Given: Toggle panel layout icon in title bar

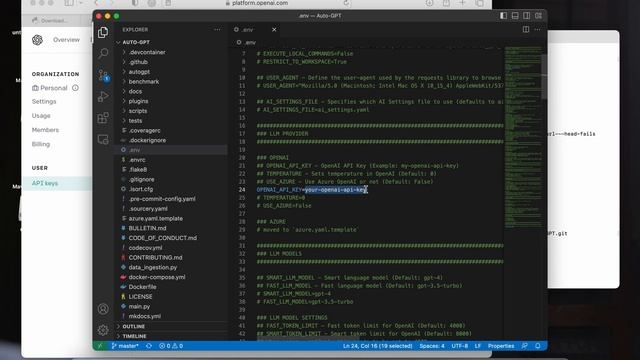Looking at the screenshot, I should click(x=515, y=16).
